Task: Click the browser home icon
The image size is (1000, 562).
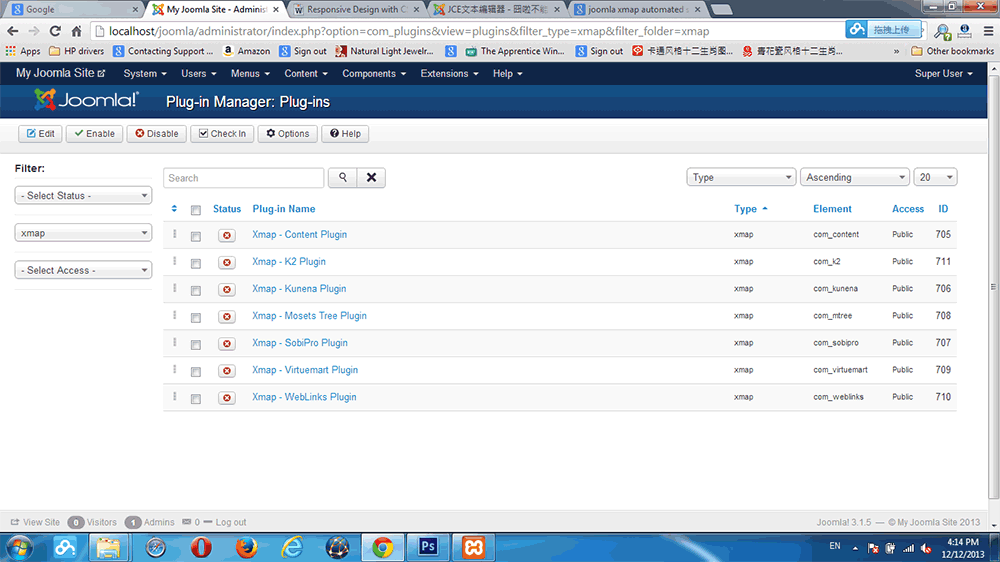Action: (76, 31)
